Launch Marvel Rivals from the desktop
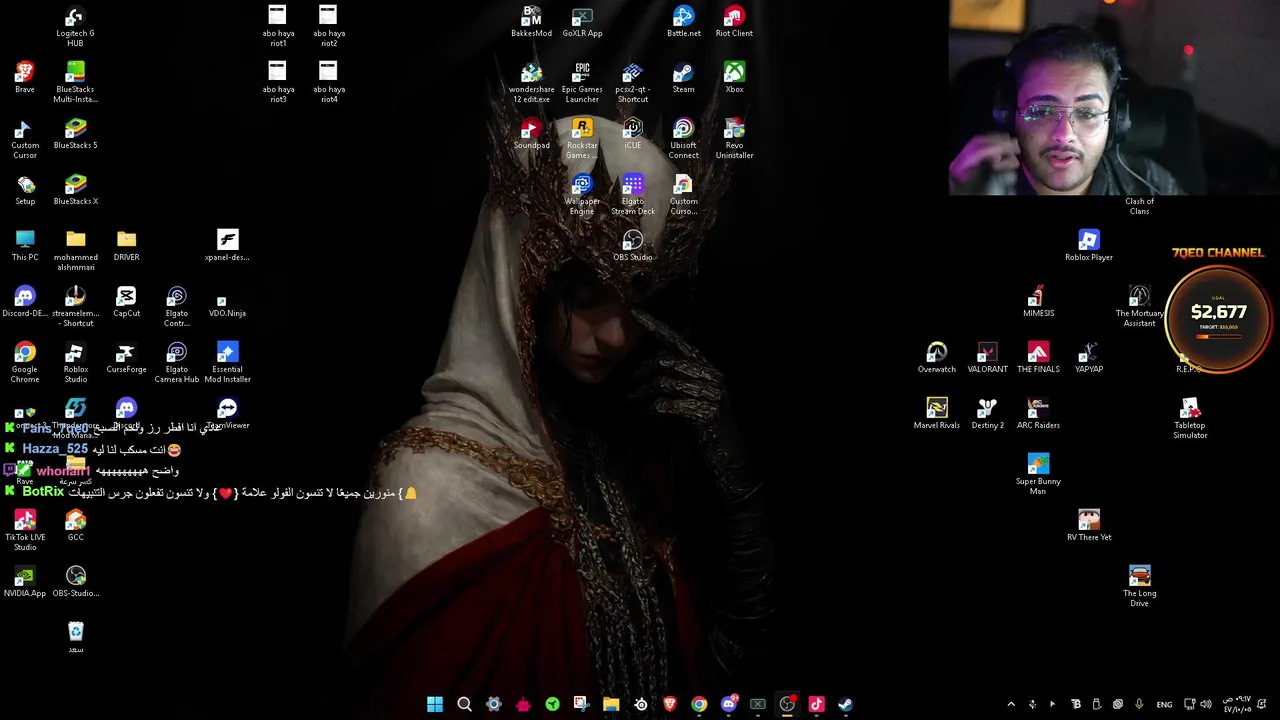This screenshot has width=1280, height=720. (937, 413)
